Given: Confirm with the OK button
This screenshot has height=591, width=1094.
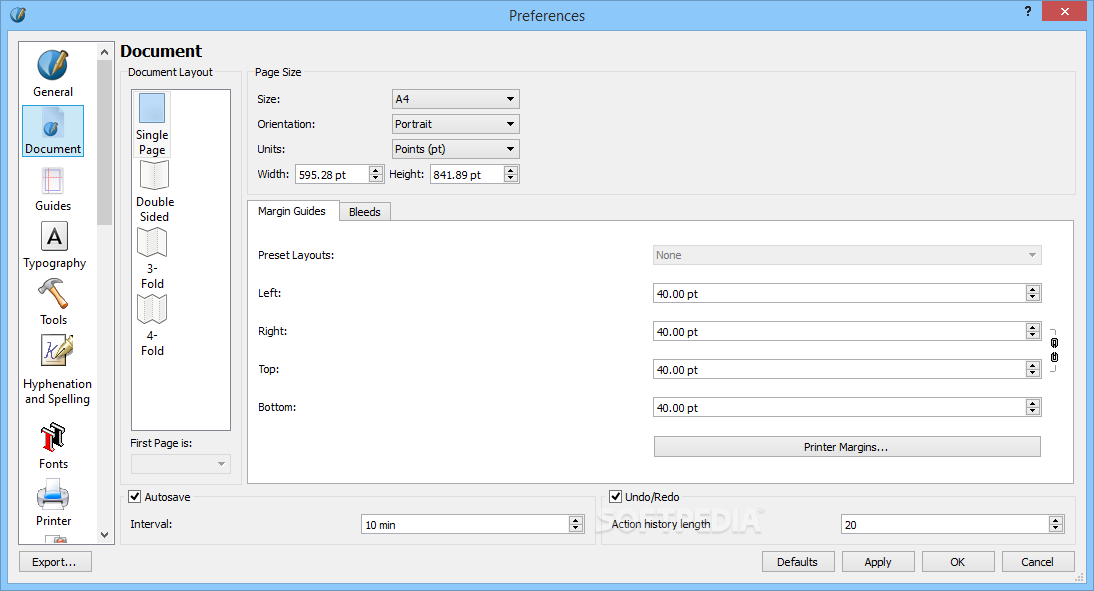Looking at the screenshot, I should tap(958, 562).
